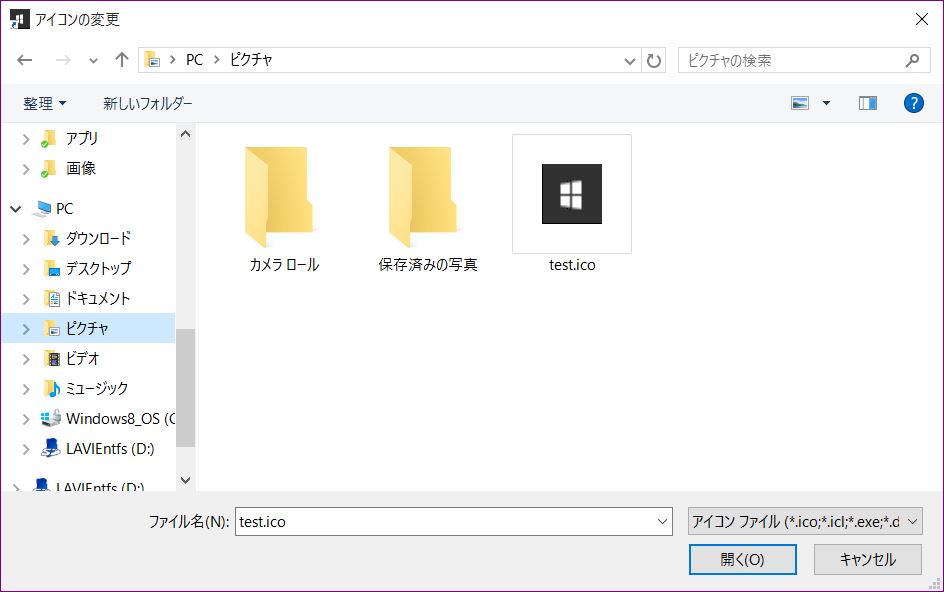Expand the ダウンロード node

coord(26,239)
